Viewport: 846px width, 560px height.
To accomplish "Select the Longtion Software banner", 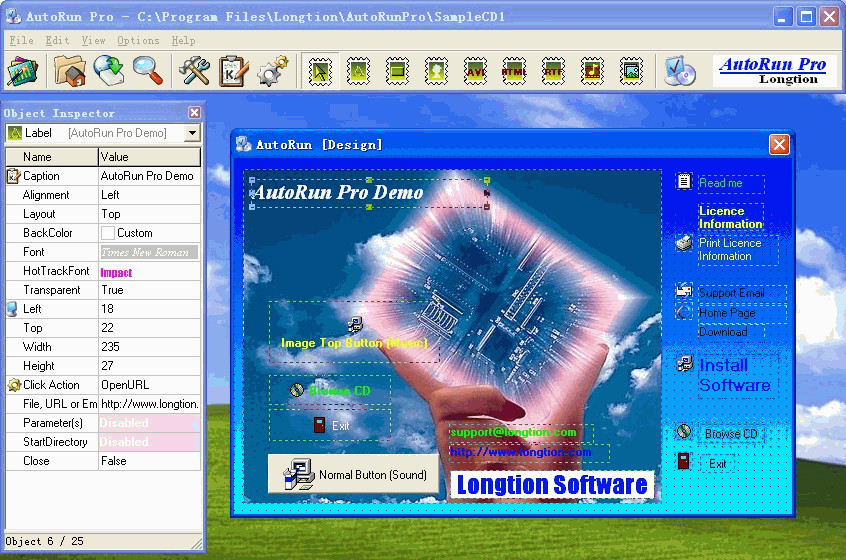I will (x=552, y=484).
